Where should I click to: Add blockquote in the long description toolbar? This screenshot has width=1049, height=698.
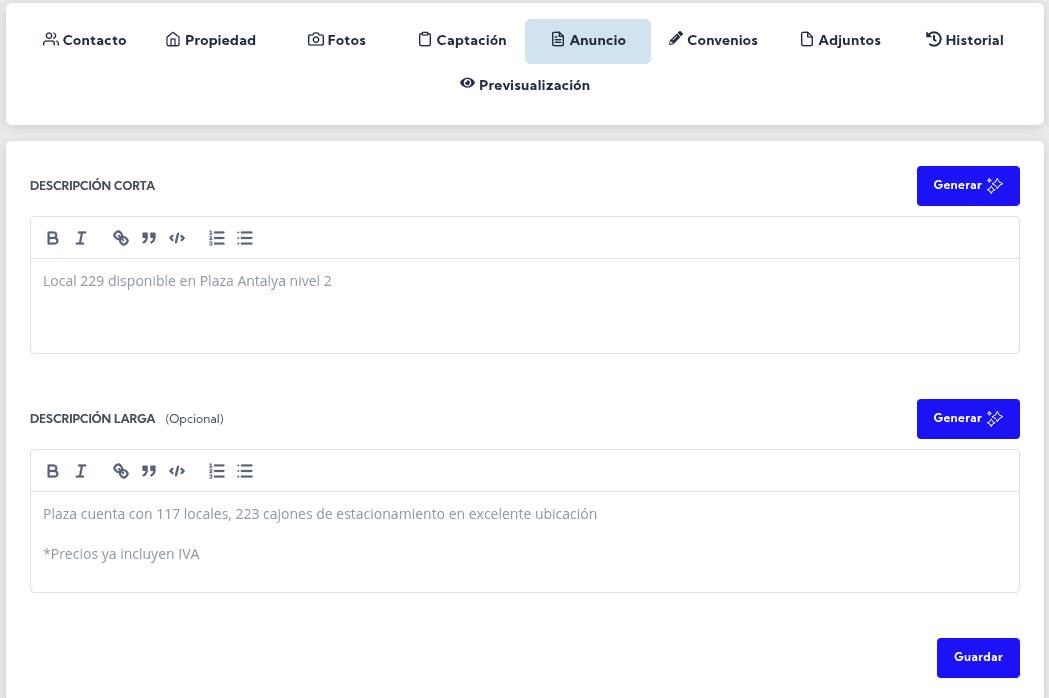(x=149, y=471)
